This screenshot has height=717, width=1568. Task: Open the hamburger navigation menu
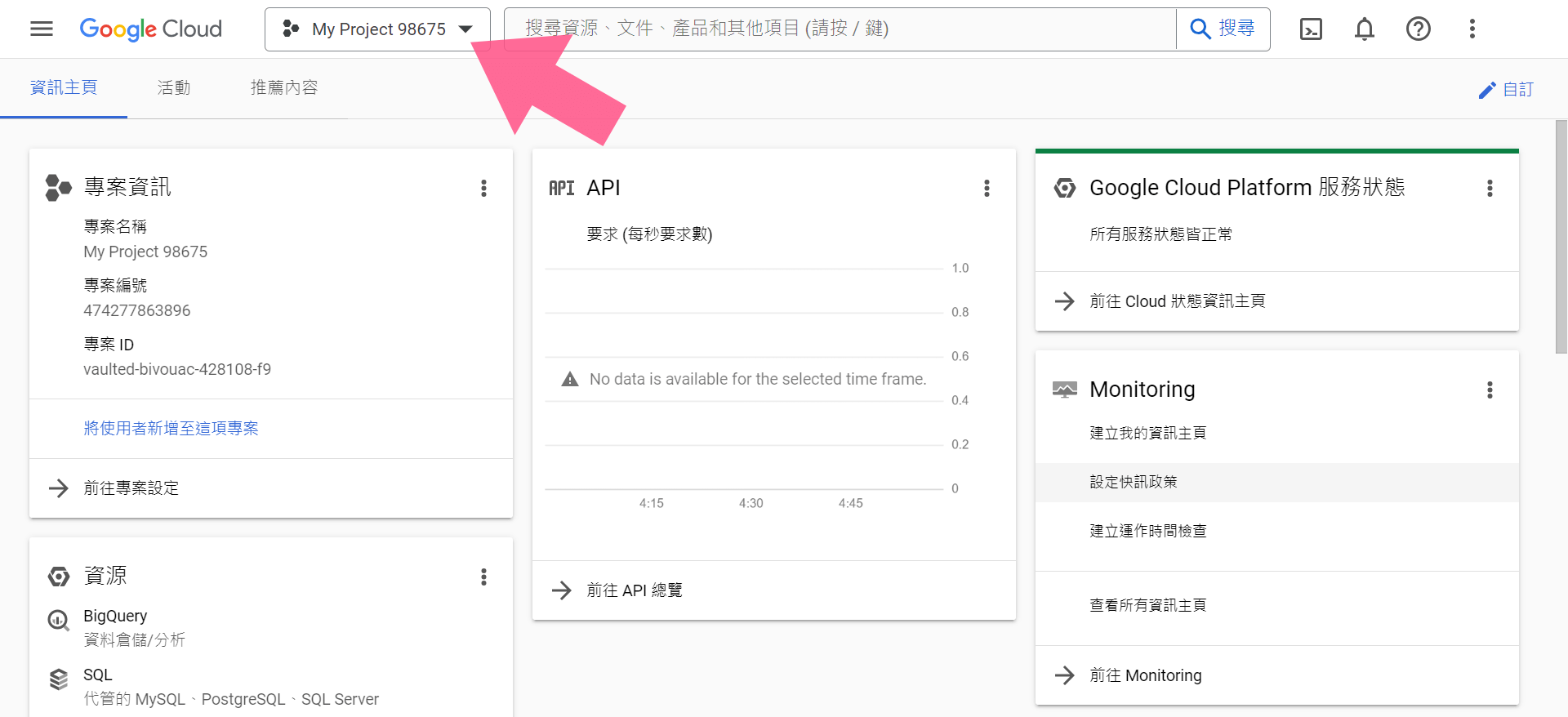[42, 29]
